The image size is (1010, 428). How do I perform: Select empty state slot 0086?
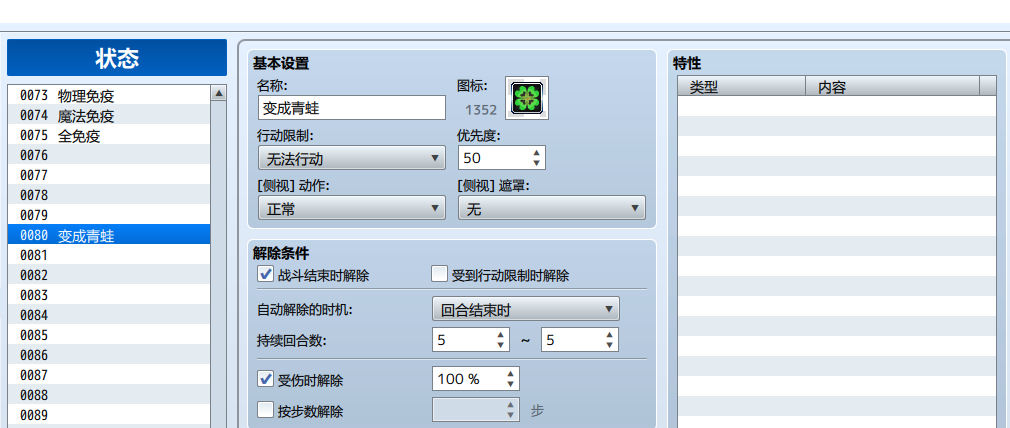109,355
